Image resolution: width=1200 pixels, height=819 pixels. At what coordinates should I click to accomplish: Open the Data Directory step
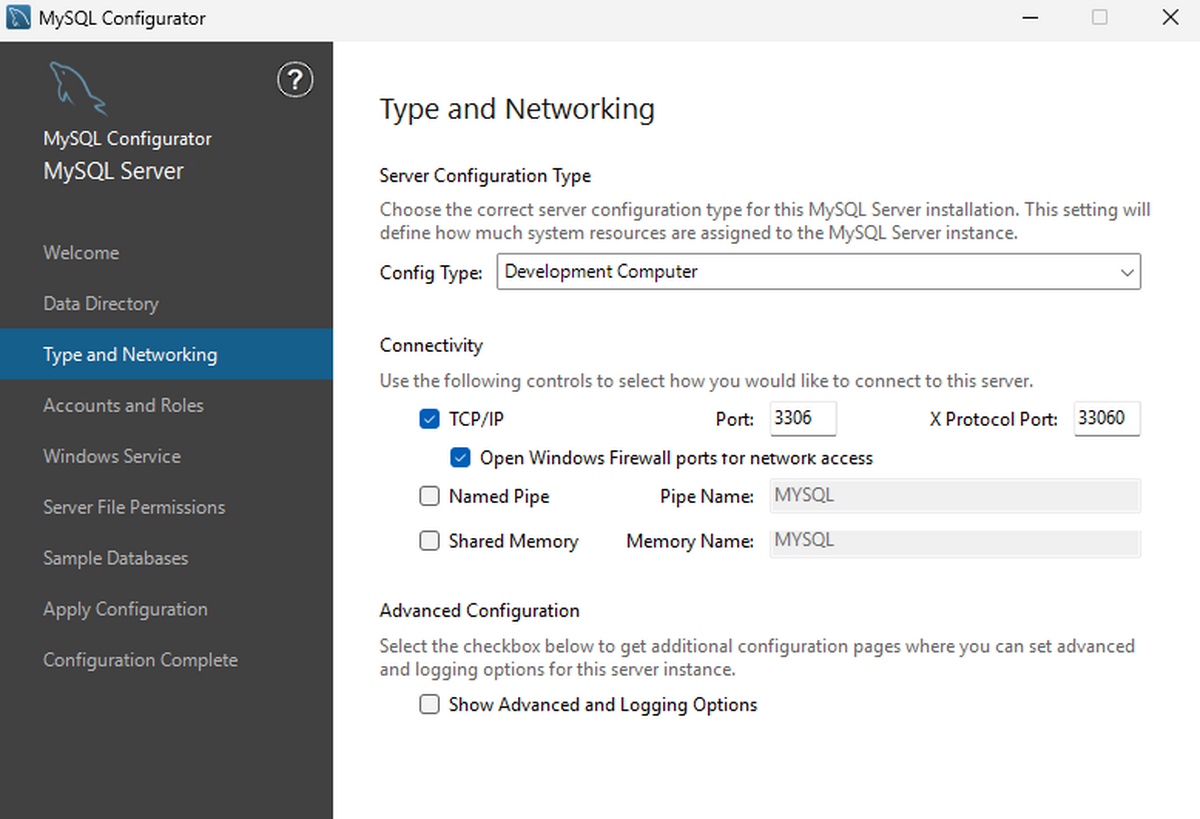coord(166,304)
